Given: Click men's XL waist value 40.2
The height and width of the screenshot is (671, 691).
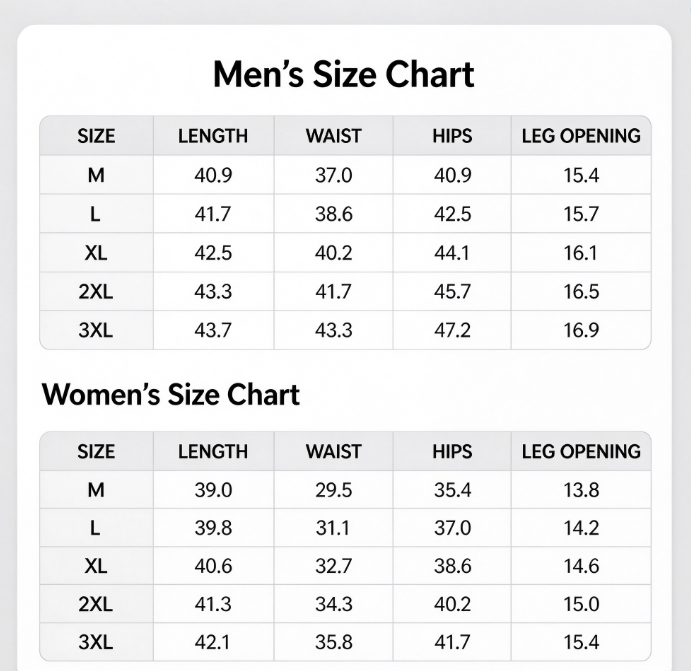Looking at the screenshot, I should point(334,253).
